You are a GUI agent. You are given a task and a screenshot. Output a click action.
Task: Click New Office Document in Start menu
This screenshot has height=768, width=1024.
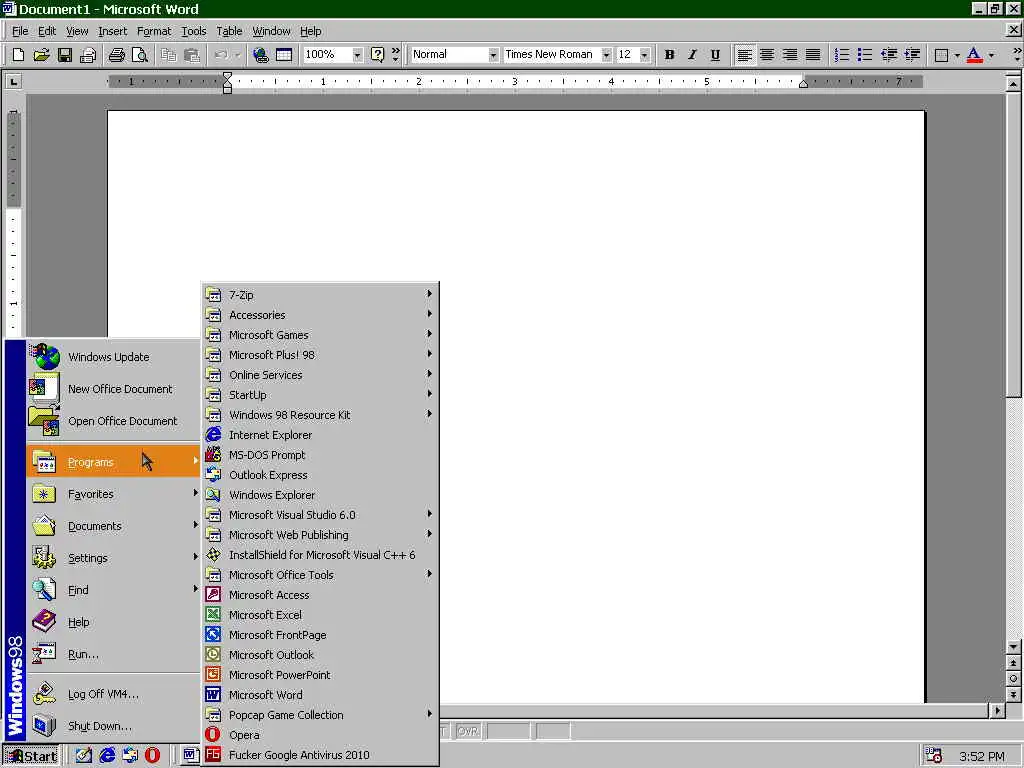pyautogui.click(x=113, y=389)
